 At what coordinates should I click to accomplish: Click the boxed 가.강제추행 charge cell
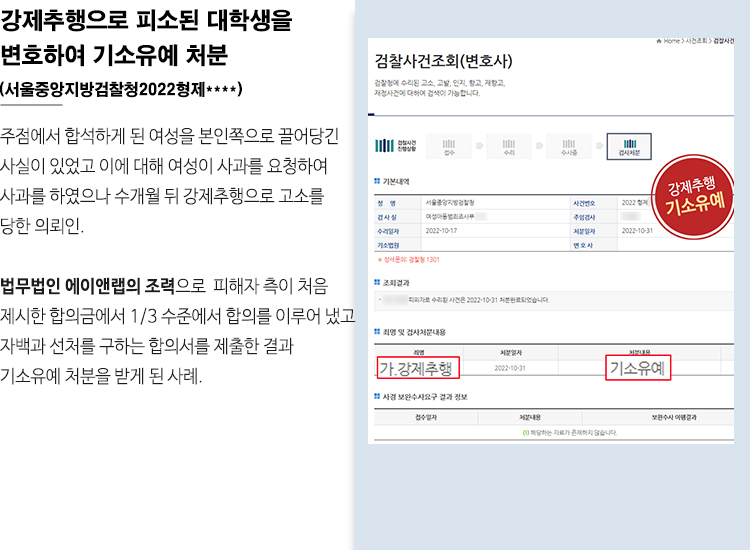click(418, 369)
